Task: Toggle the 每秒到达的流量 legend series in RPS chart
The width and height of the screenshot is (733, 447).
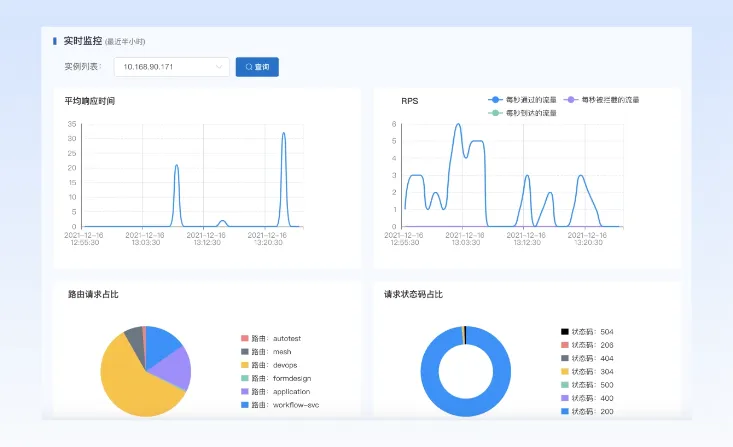Action: (x=523, y=113)
